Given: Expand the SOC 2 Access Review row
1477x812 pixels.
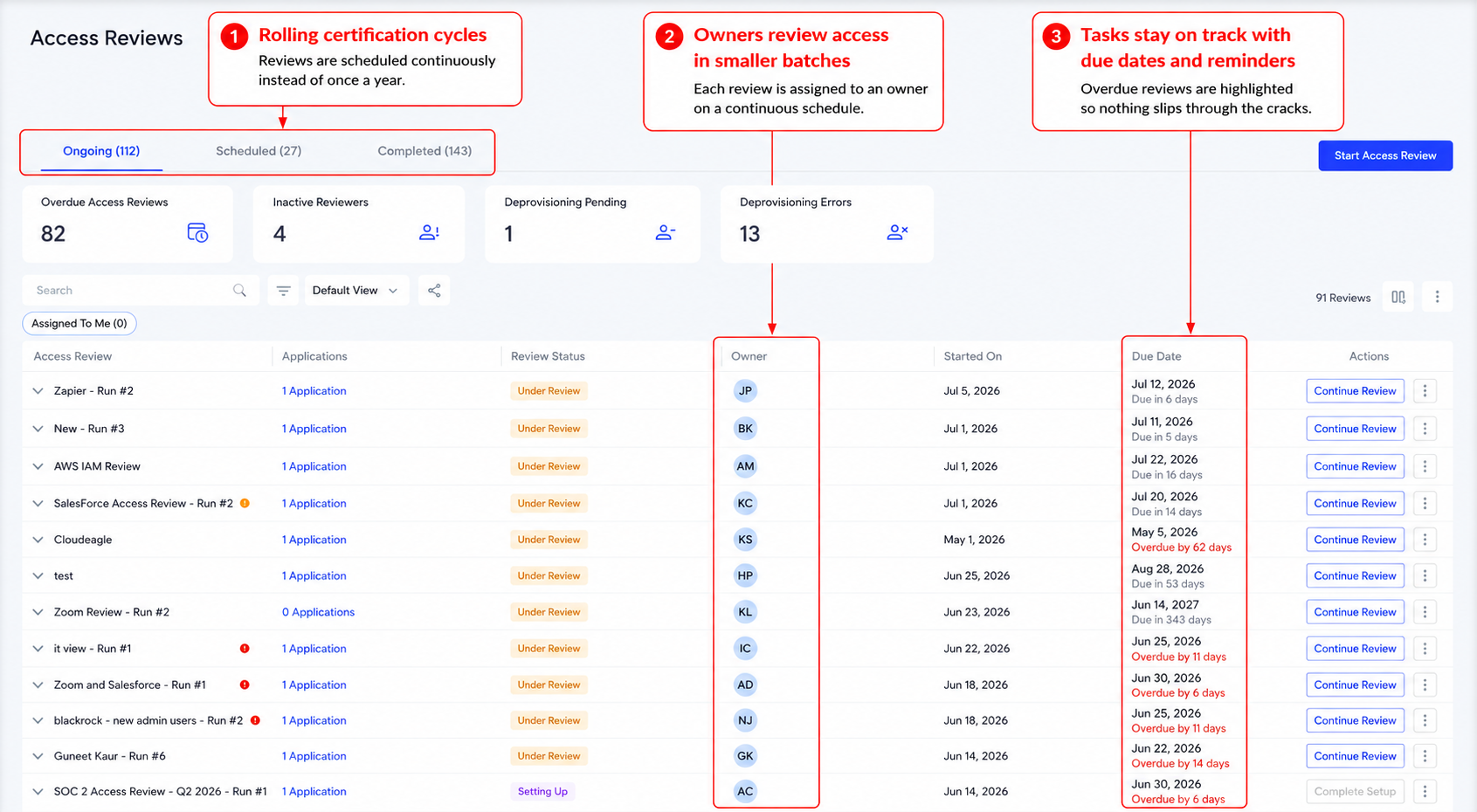Looking at the screenshot, I should coord(38,792).
